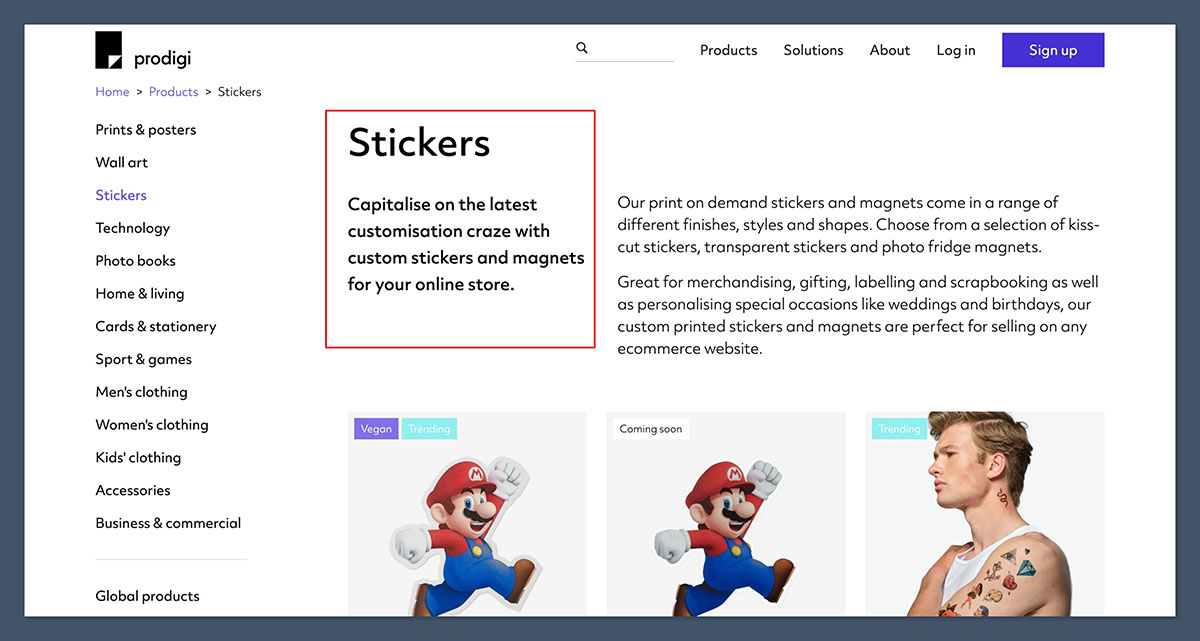Open Photo books category
1200x641 pixels.
[x=135, y=261]
